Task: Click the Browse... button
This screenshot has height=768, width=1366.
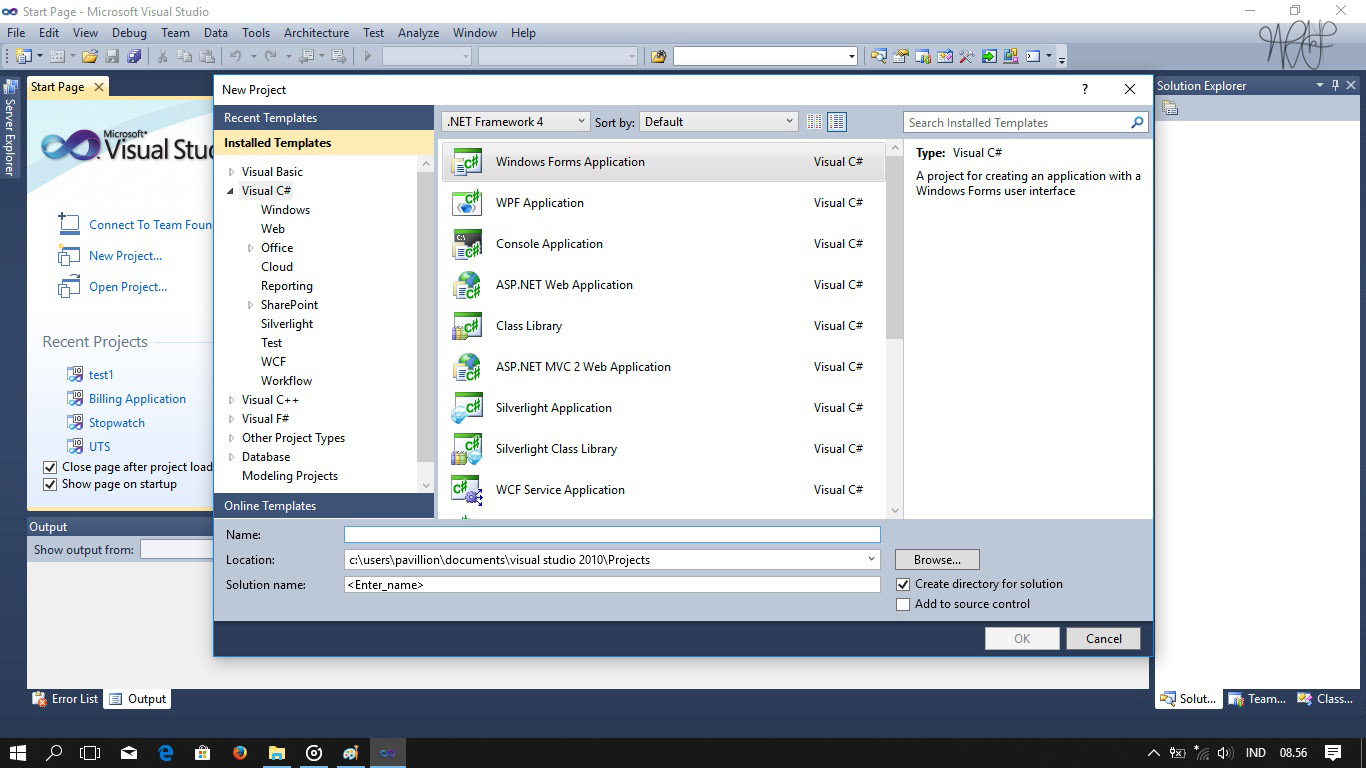Action: (x=937, y=560)
